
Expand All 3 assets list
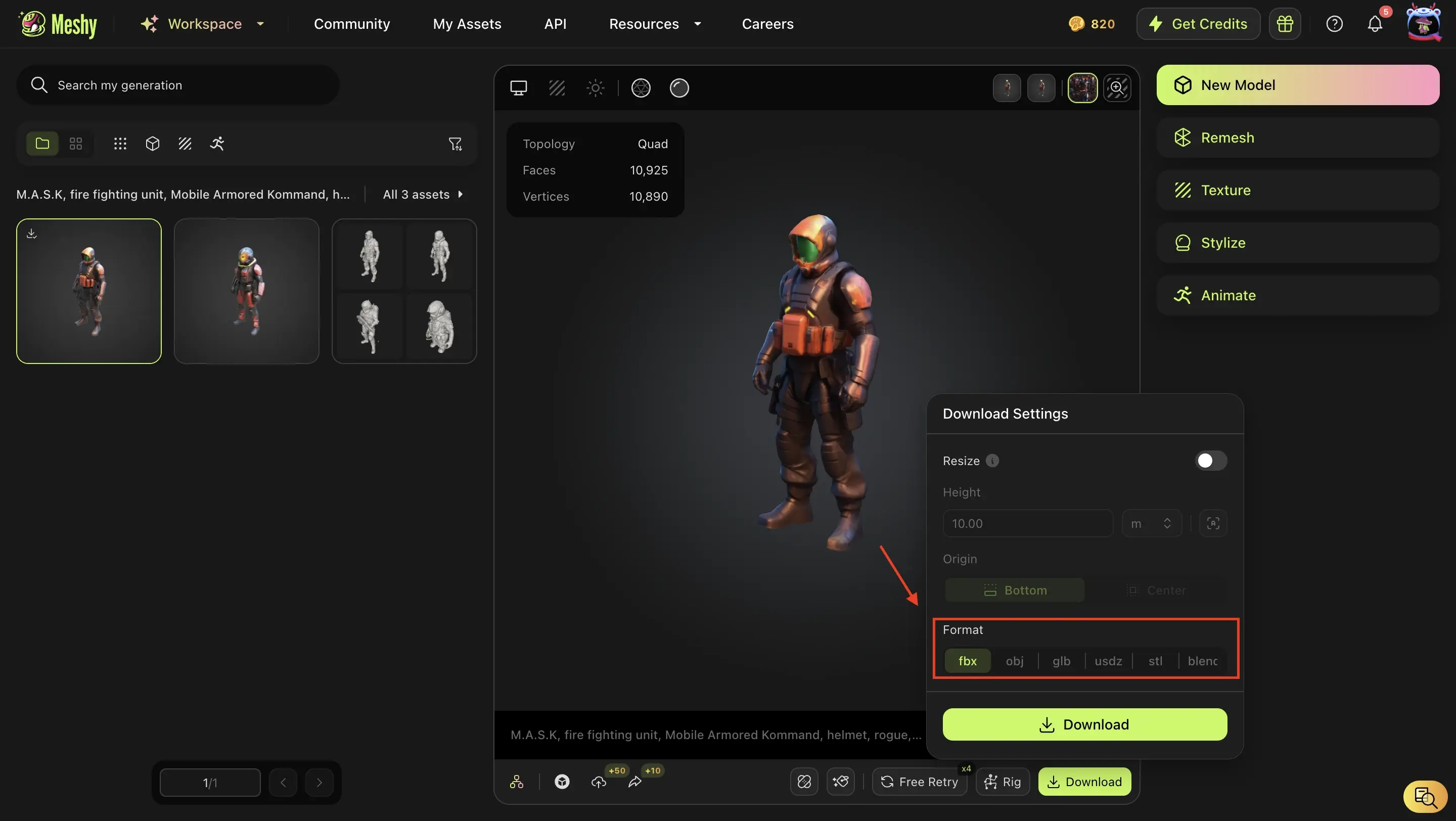423,194
